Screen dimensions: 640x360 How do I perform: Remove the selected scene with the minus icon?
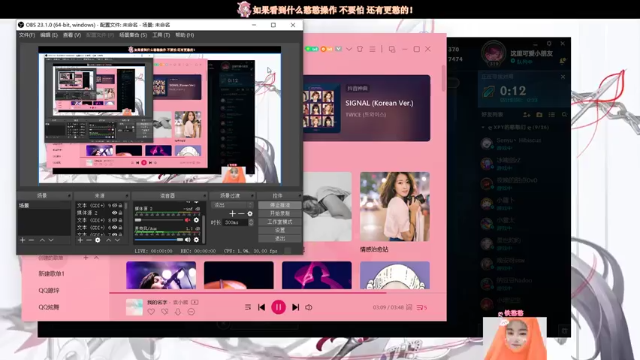pyautogui.click(x=31, y=240)
